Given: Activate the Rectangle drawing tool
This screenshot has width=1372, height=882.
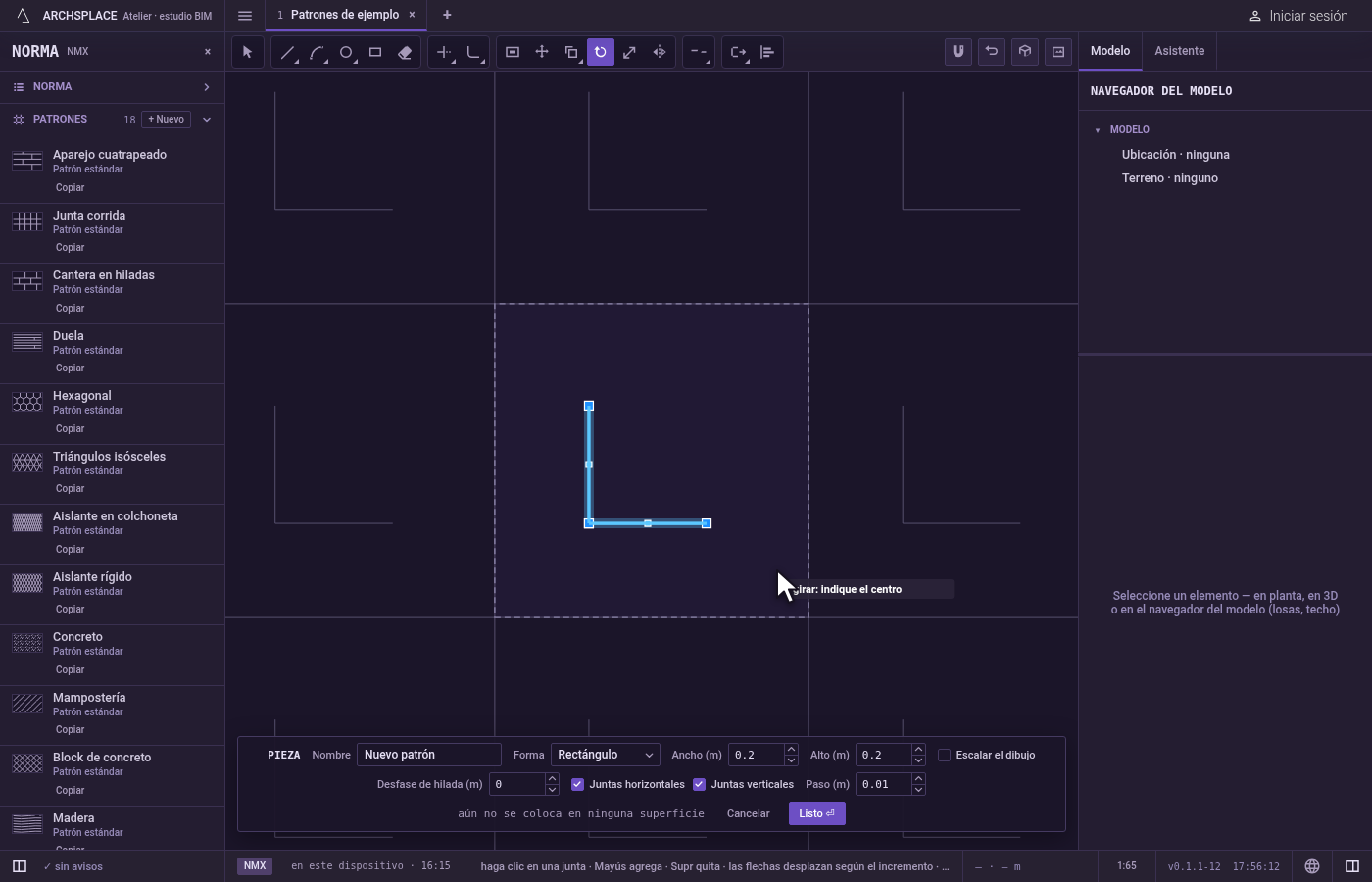Looking at the screenshot, I should 375,52.
